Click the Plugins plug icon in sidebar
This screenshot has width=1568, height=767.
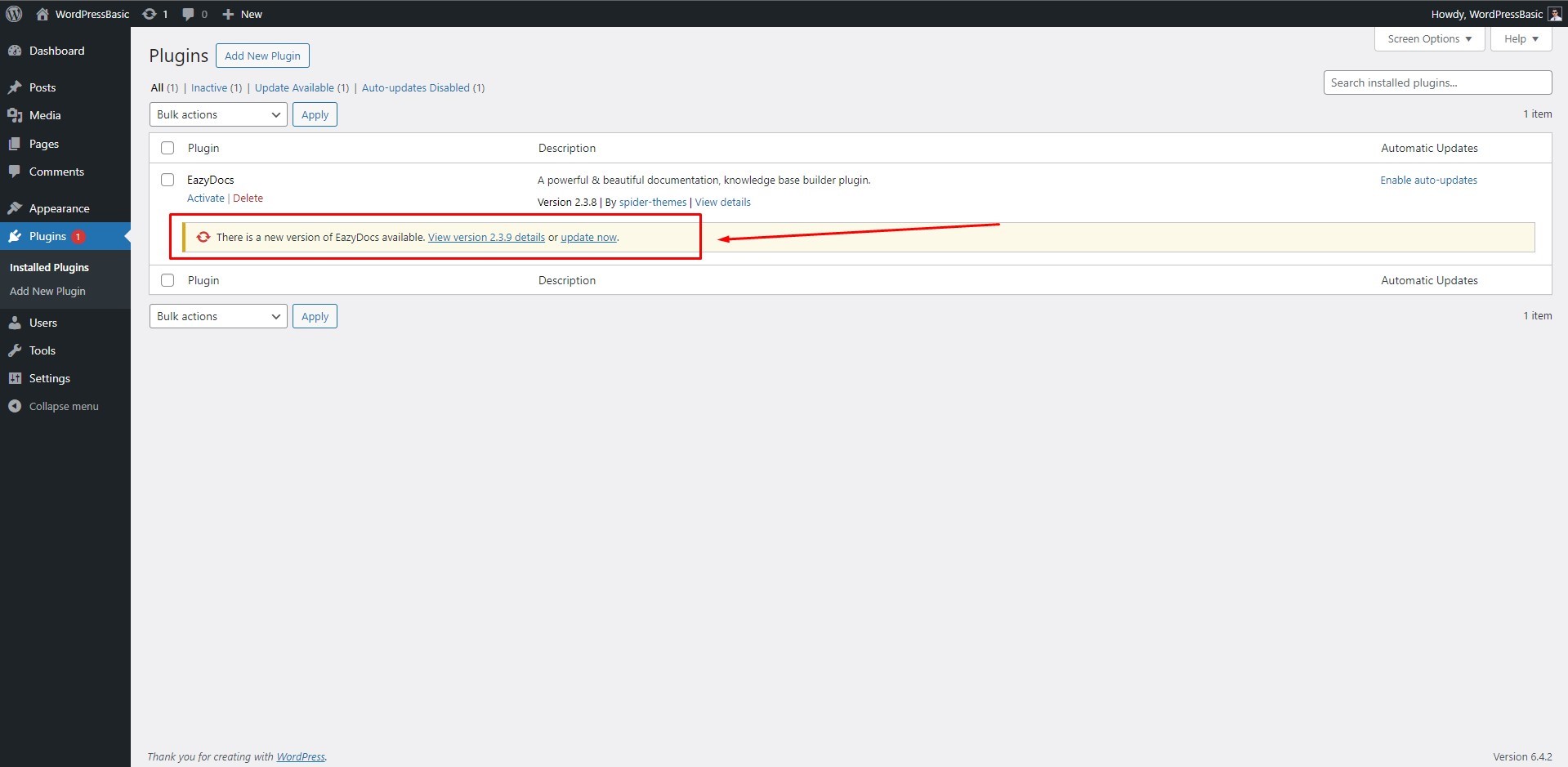point(15,236)
